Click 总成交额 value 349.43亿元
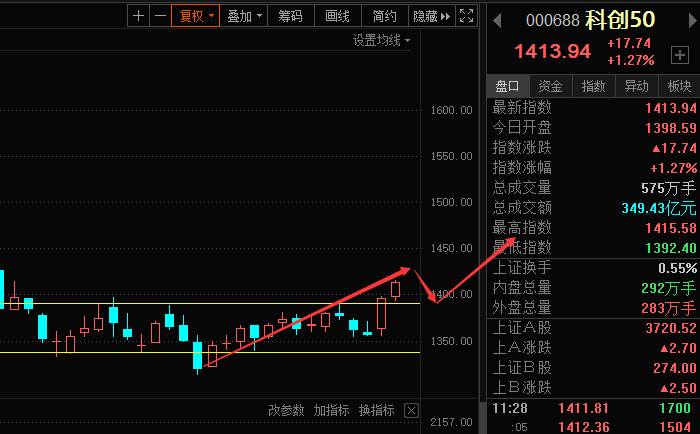This screenshot has width=700, height=434. point(658,208)
